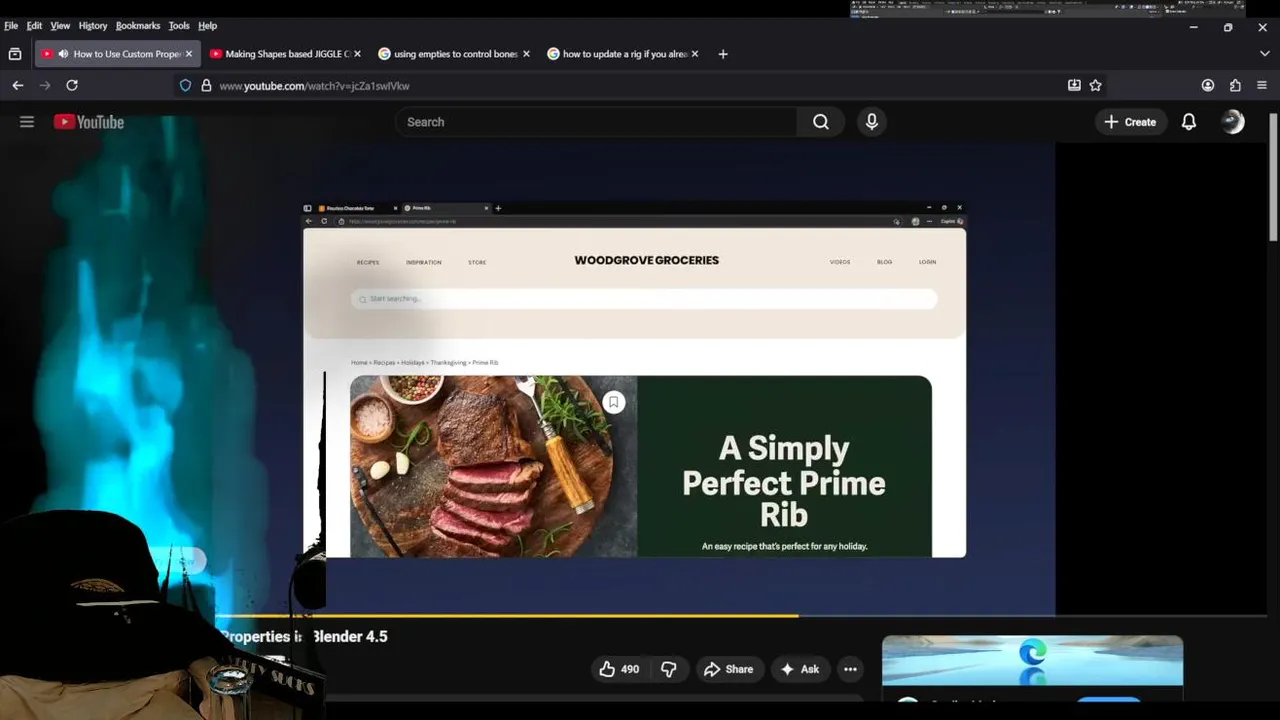Screen dimensions: 1280x720
Task: Go to YouTube home via the logo
Action: pos(89,122)
